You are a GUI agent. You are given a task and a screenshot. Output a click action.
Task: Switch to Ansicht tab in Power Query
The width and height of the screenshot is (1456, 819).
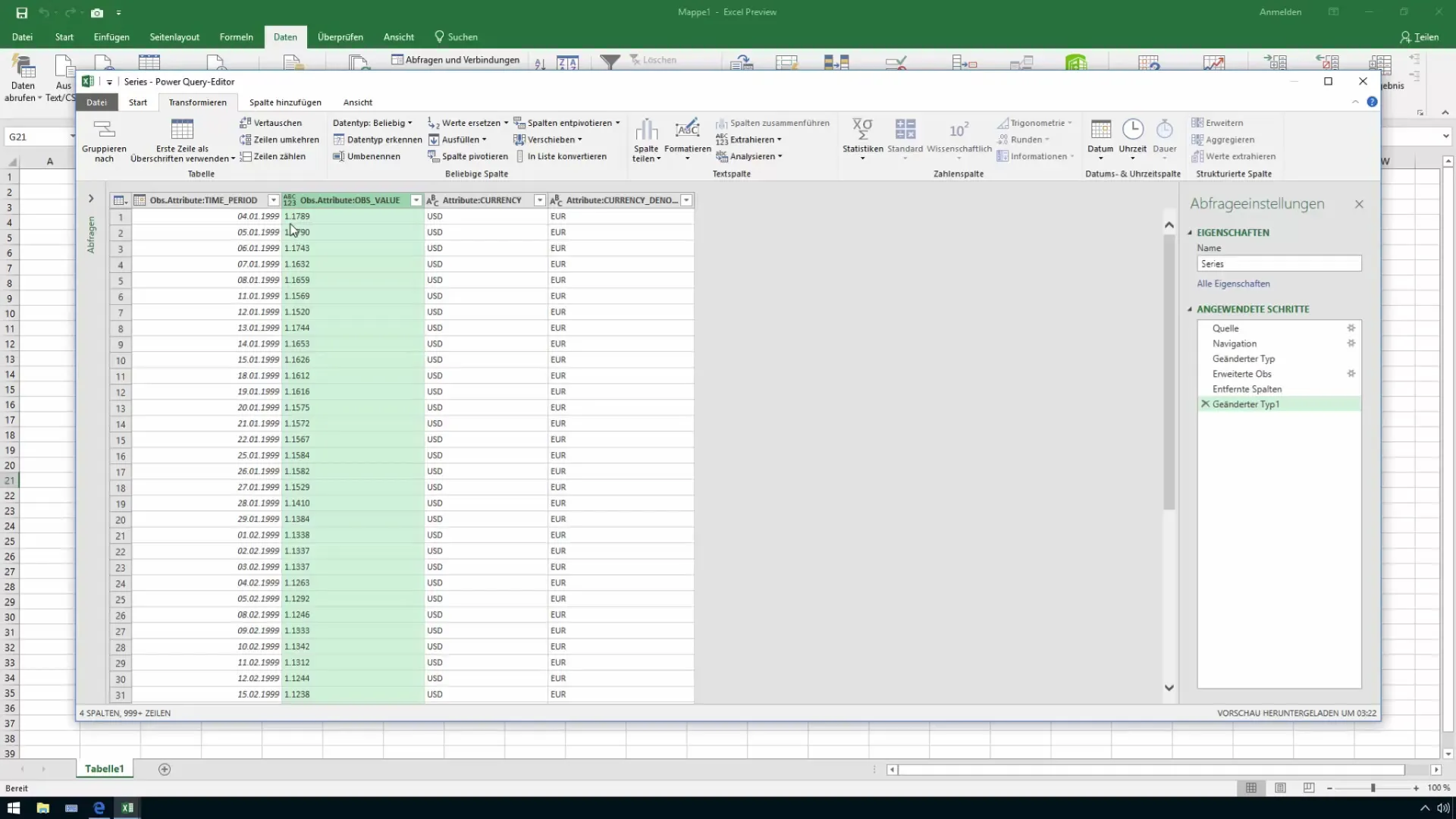pos(358,102)
